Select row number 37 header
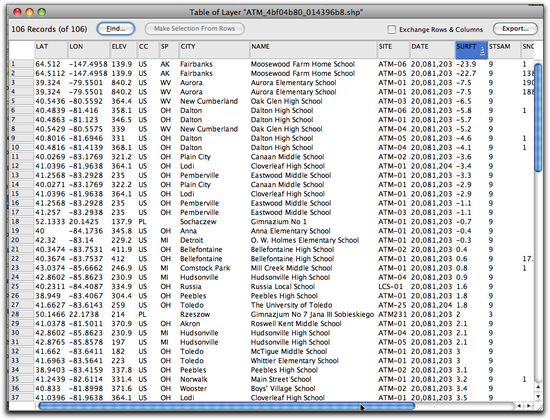This screenshot has width=550, height=420. coord(22,397)
